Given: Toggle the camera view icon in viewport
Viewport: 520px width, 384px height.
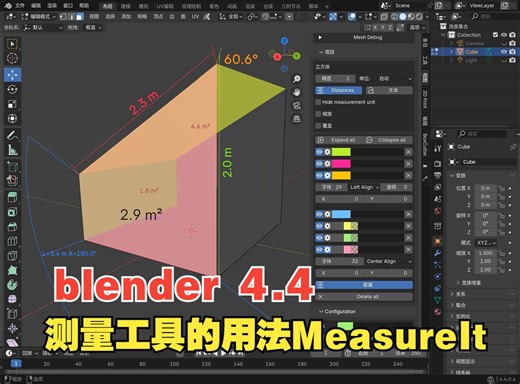Looking at the screenshot, I should coord(297,105).
